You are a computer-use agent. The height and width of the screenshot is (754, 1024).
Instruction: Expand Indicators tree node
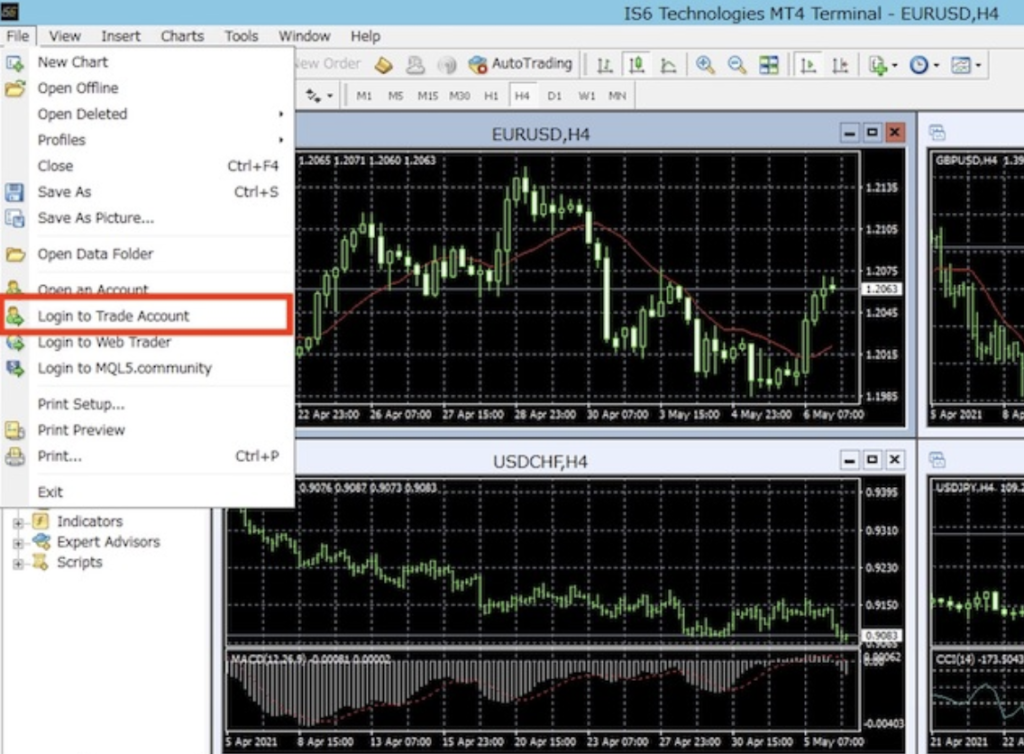18,522
